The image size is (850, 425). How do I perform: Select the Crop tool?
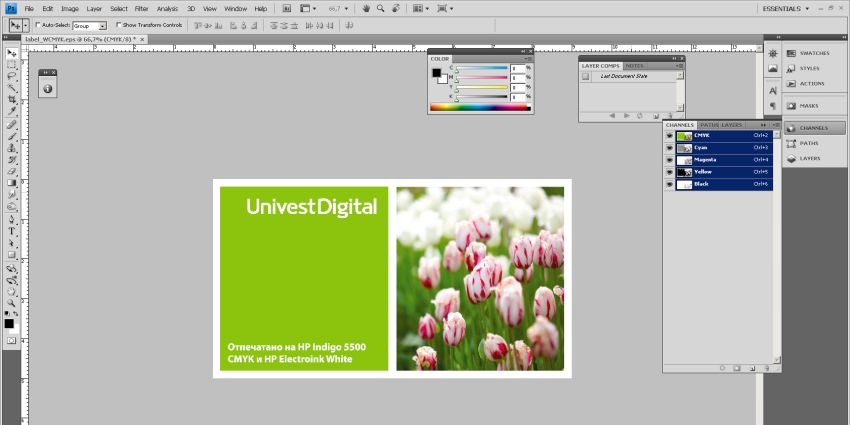coord(11,100)
